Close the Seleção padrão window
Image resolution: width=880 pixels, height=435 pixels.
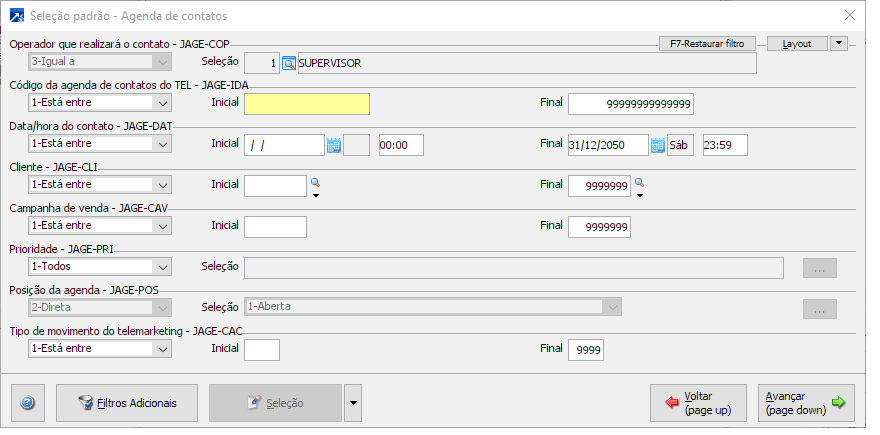pyautogui.click(x=850, y=16)
